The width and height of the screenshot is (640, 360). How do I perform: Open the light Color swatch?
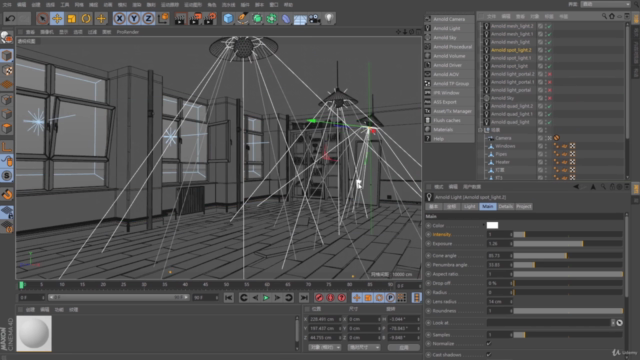pyautogui.click(x=492, y=225)
